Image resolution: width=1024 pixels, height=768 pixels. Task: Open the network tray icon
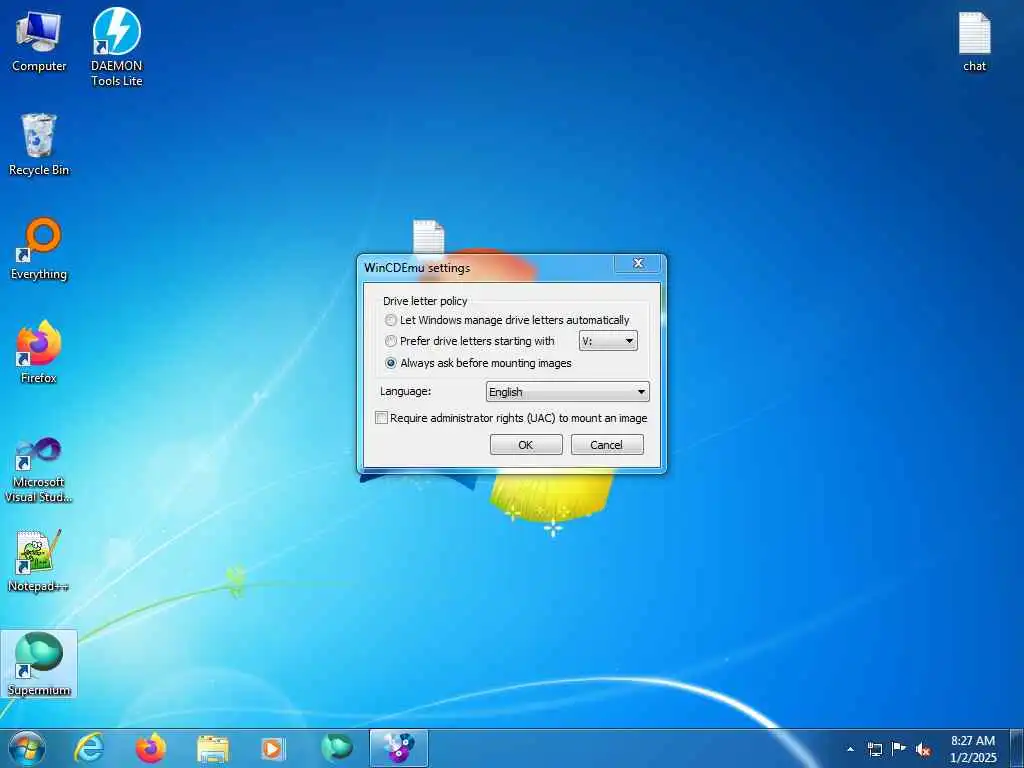pyautogui.click(x=875, y=749)
